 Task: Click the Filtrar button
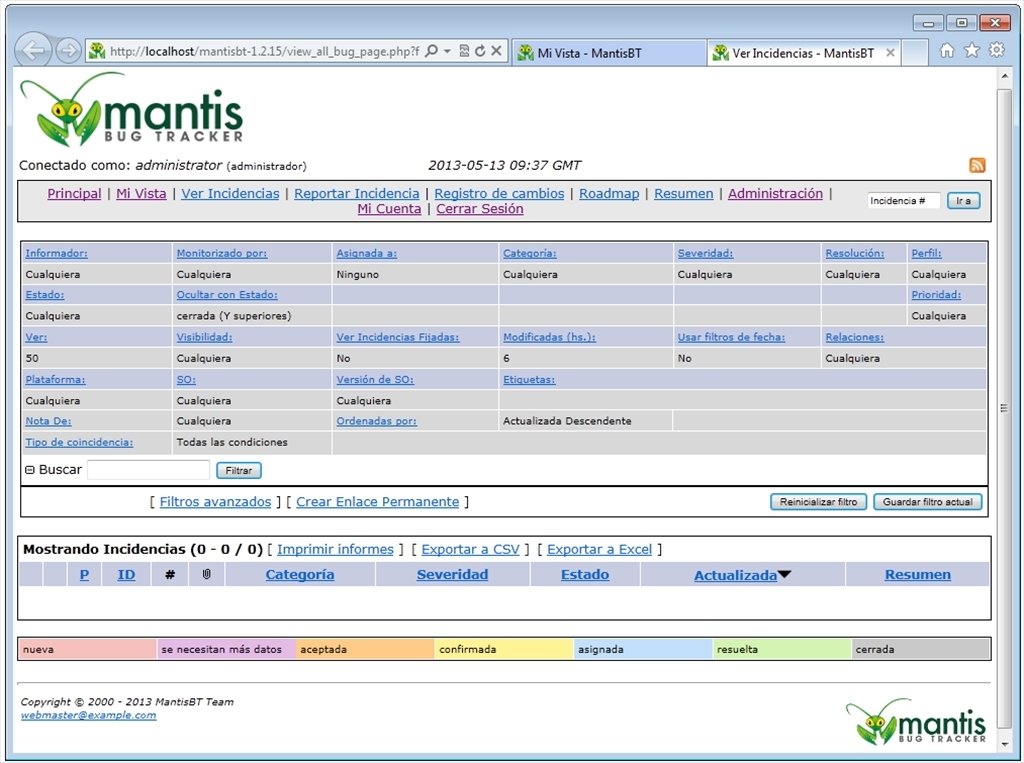tap(239, 470)
